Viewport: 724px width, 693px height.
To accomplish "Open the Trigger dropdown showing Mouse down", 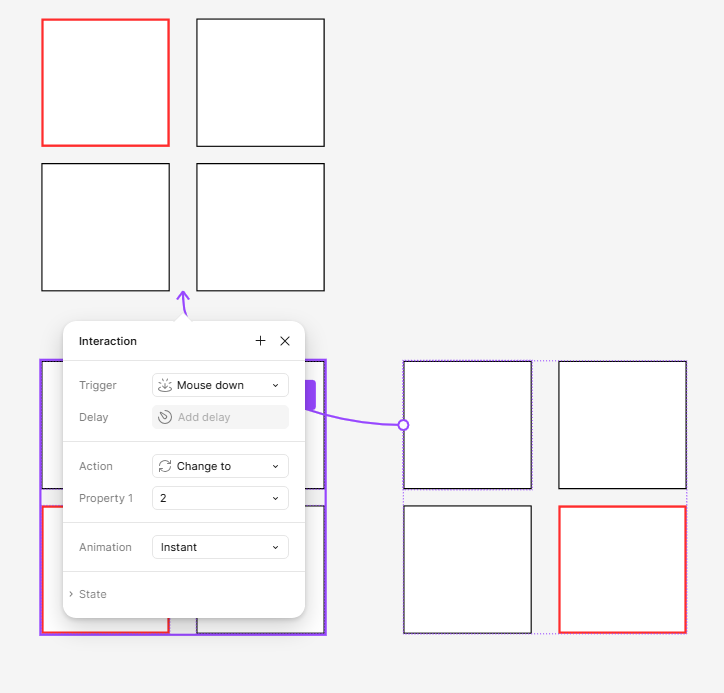I will [220, 385].
